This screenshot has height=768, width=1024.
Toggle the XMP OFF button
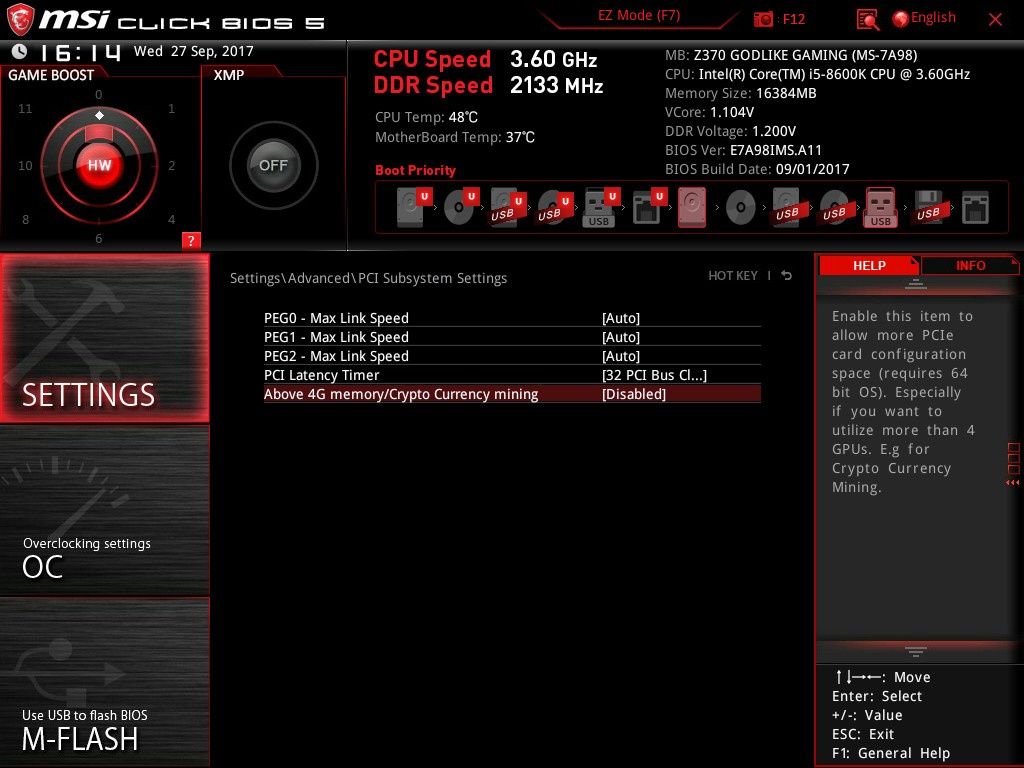click(274, 165)
